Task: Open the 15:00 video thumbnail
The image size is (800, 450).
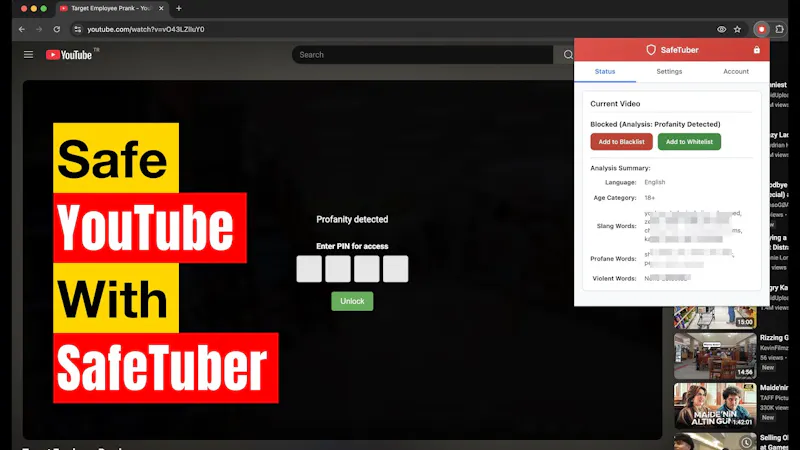Action: coord(715,317)
